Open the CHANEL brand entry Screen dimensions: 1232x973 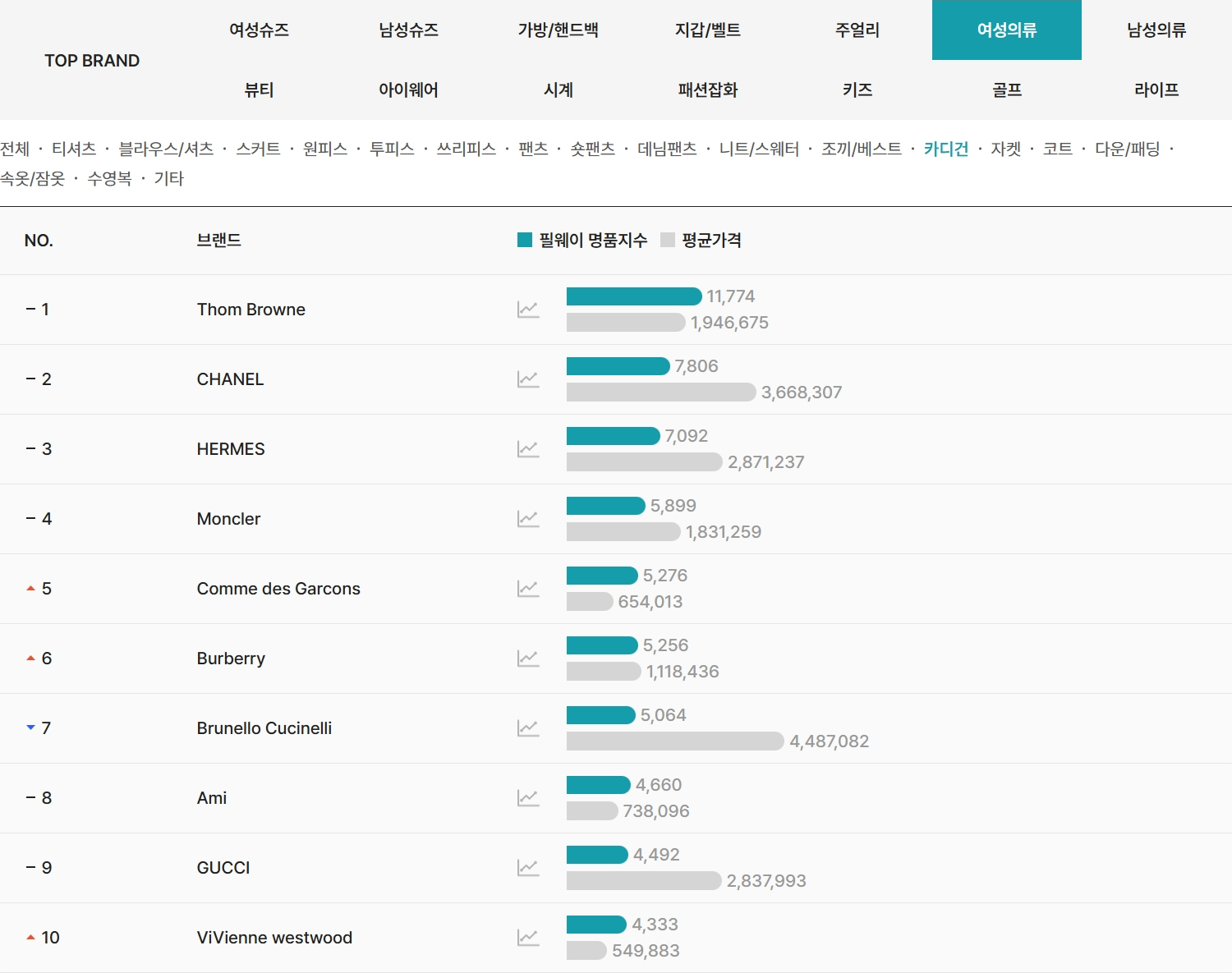tap(230, 379)
